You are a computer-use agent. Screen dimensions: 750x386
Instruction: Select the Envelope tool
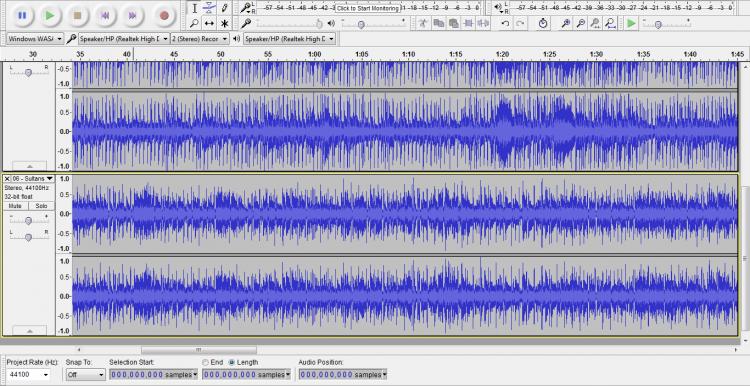click(209, 8)
